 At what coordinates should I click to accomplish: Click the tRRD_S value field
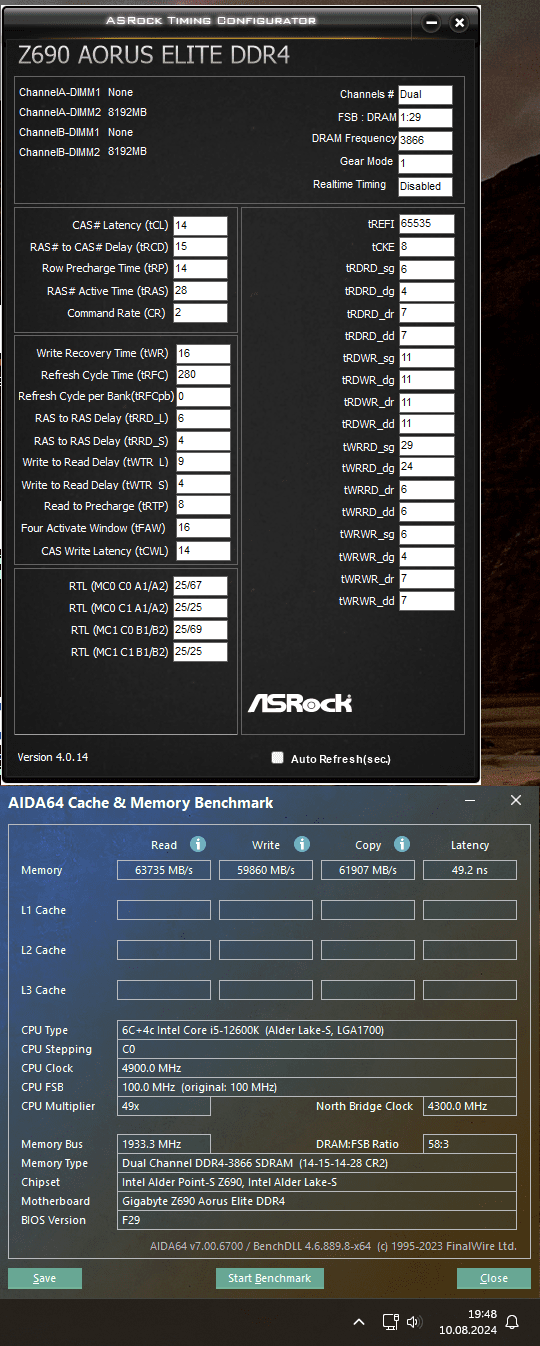(x=203, y=441)
